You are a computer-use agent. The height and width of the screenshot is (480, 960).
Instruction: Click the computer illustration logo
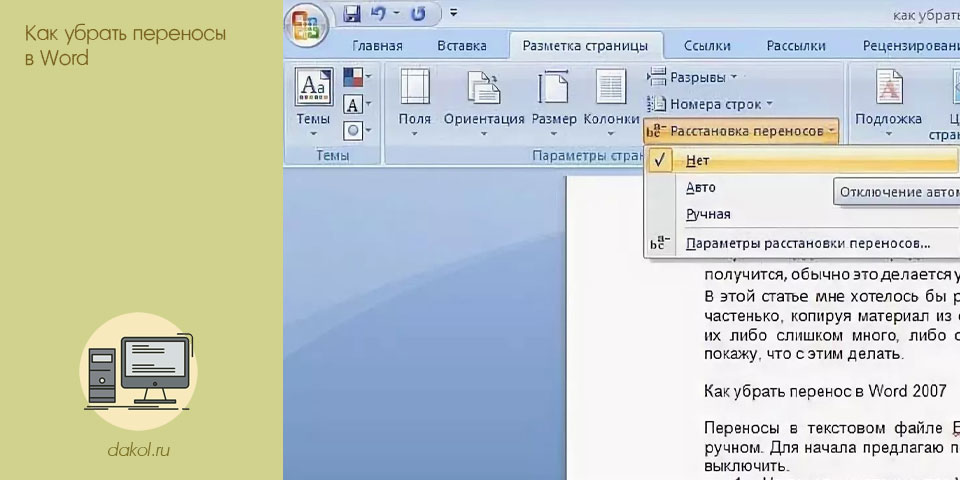(x=138, y=372)
